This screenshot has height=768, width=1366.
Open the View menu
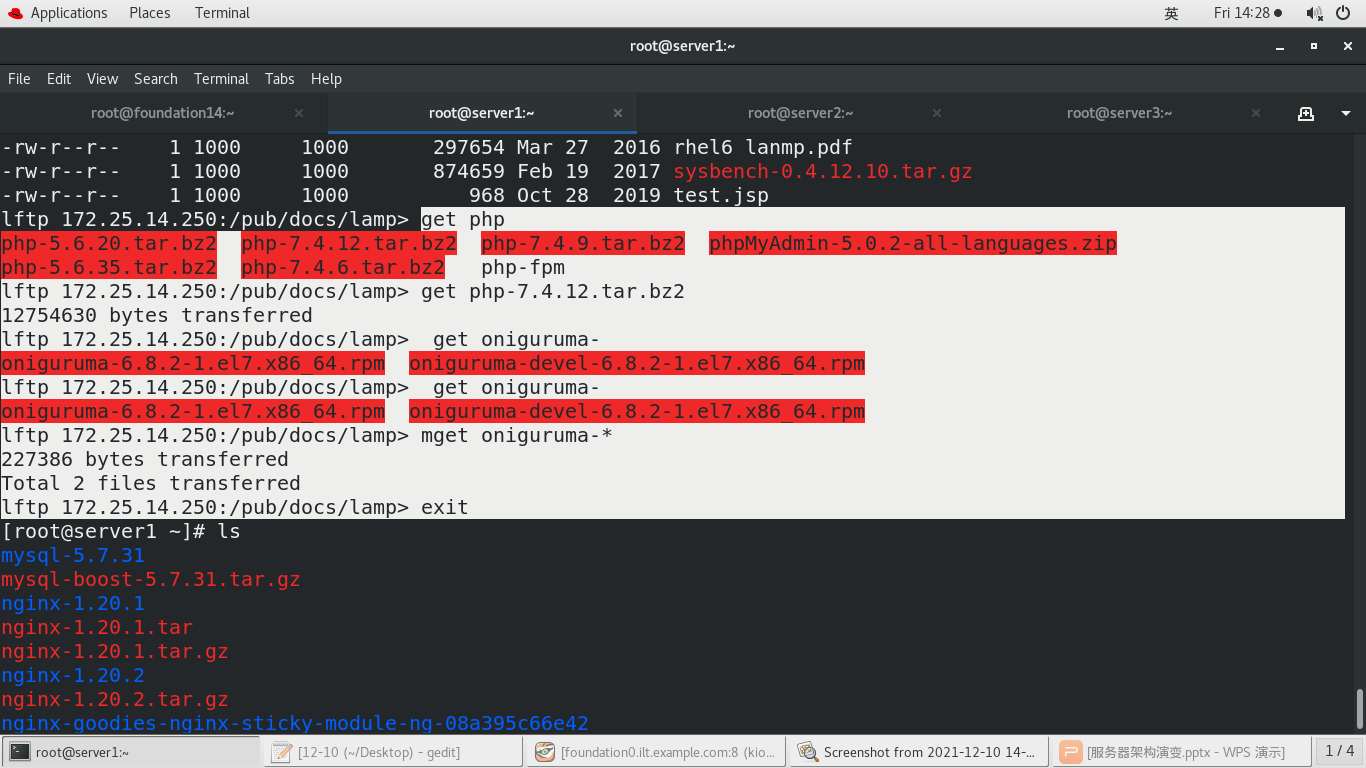coord(102,79)
